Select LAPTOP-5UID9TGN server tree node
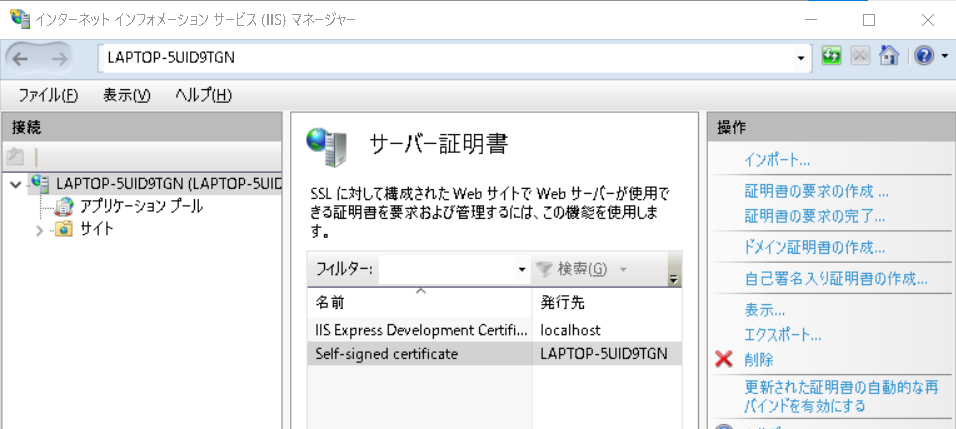Screen dimensions: 956x429 (x=168, y=183)
